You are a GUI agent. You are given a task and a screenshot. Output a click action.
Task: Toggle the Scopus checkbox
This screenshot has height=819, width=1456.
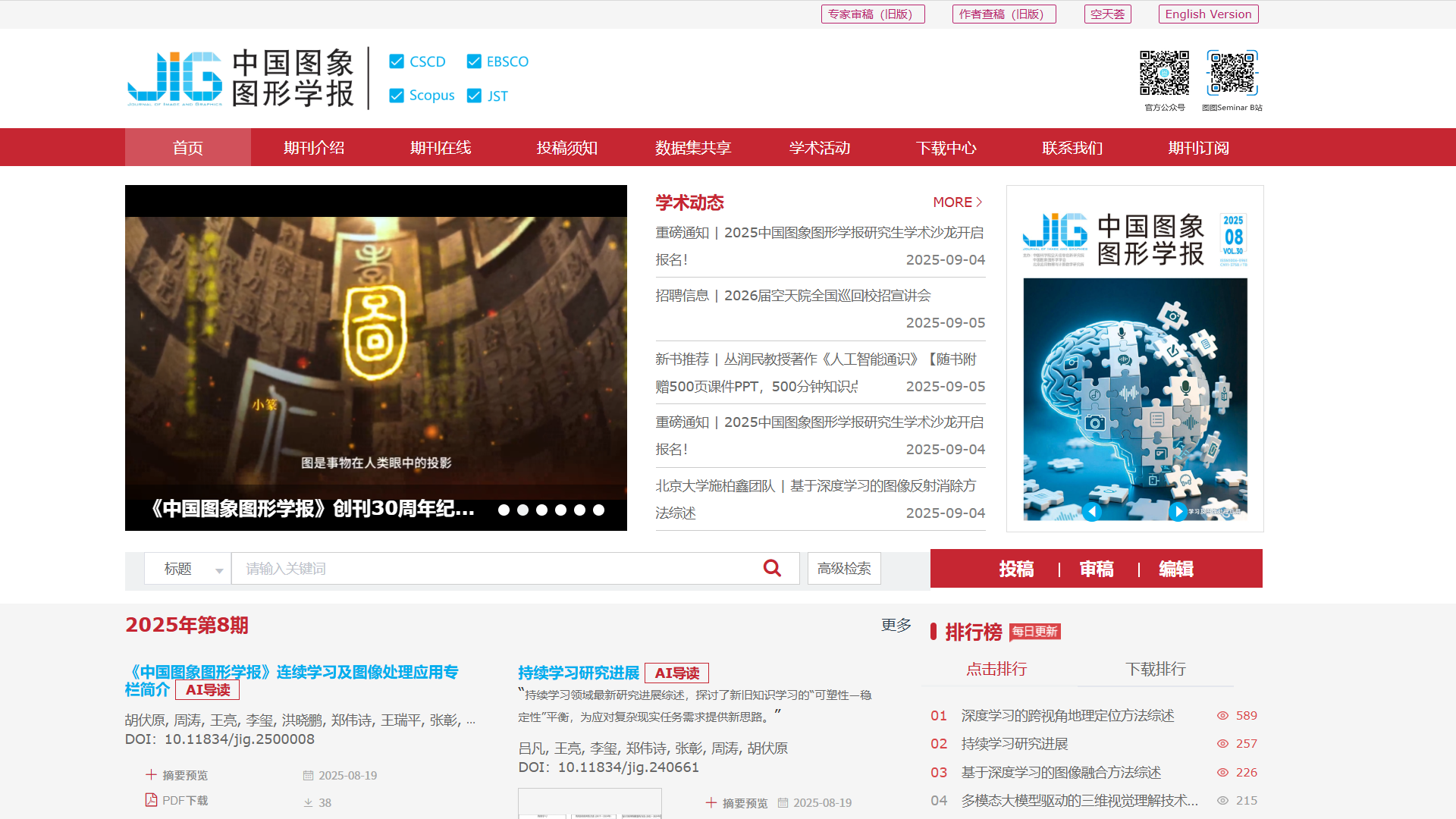click(397, 96)
